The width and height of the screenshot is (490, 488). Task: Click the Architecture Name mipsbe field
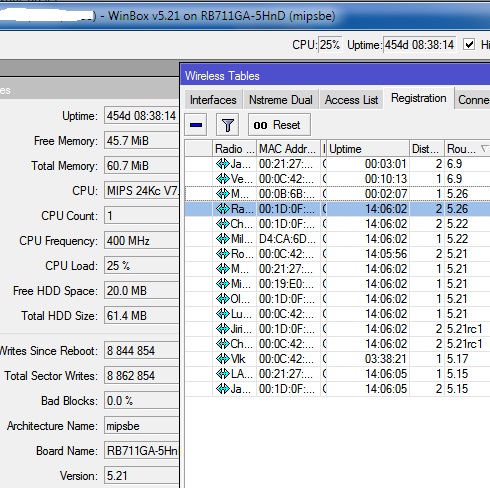coord(142,426)
